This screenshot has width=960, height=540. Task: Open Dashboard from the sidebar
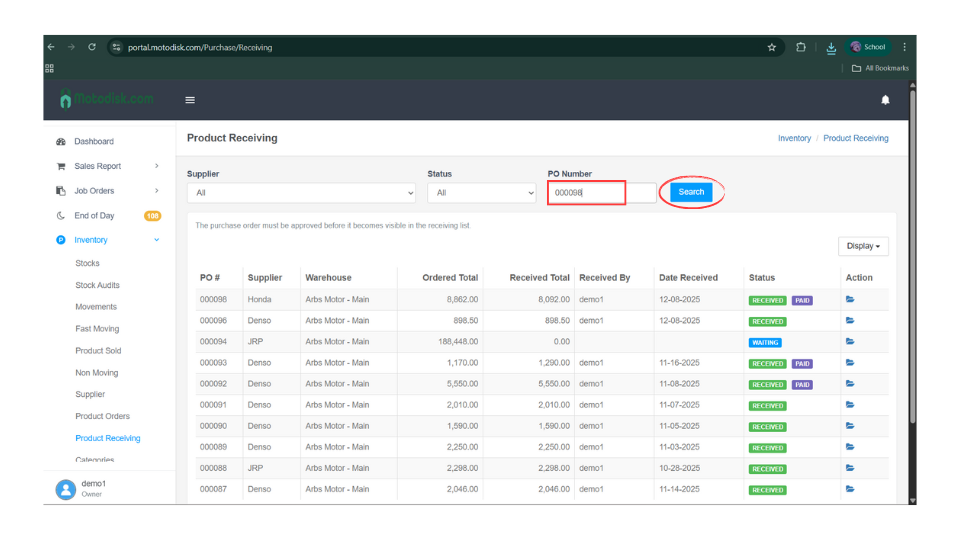[x=94, y=142]
